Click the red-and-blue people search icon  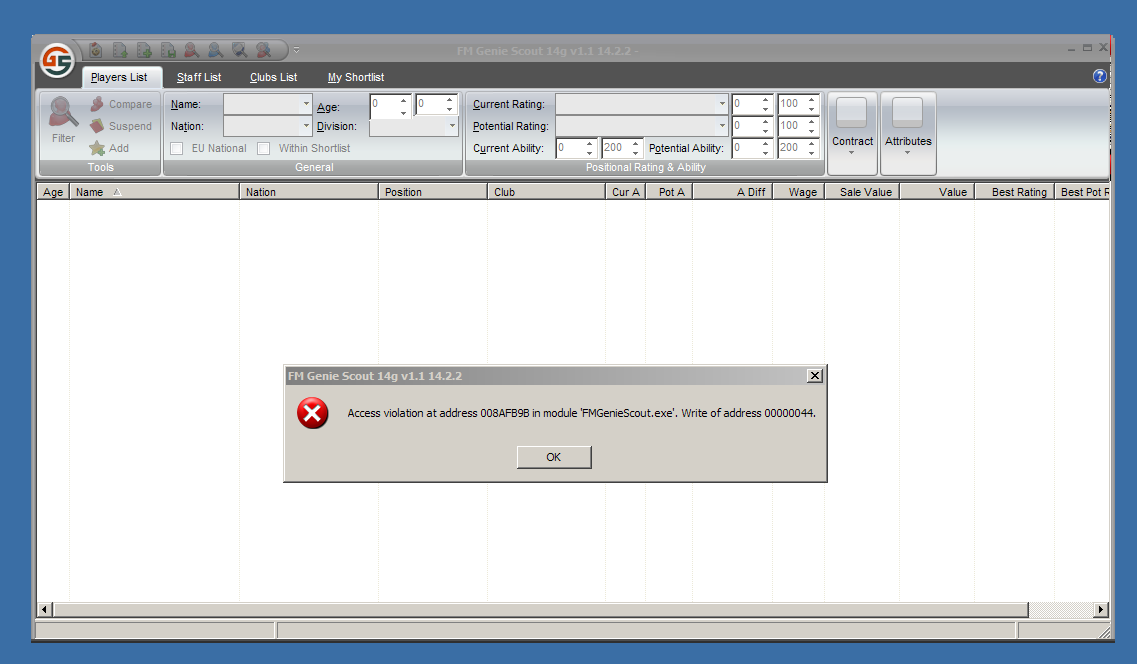coord(263,50)
